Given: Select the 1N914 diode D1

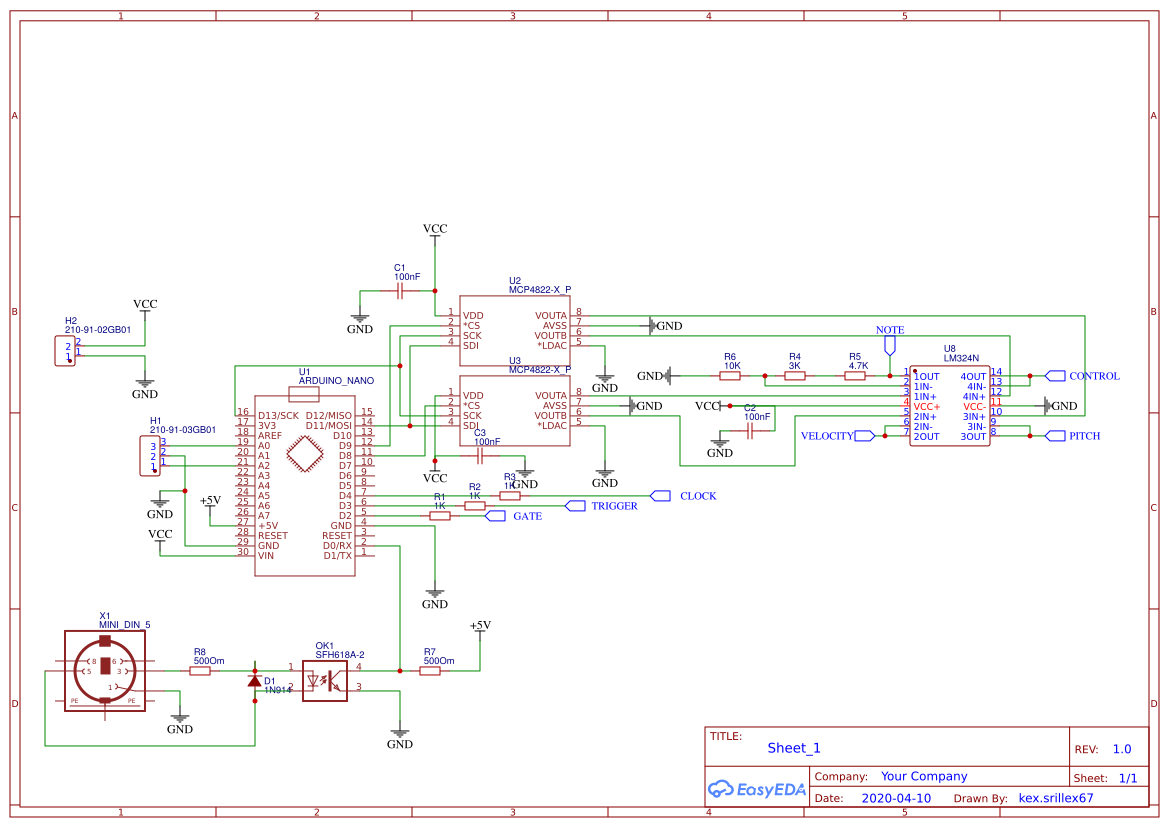Looking at the screenshot, I should [x=253, y=680].
